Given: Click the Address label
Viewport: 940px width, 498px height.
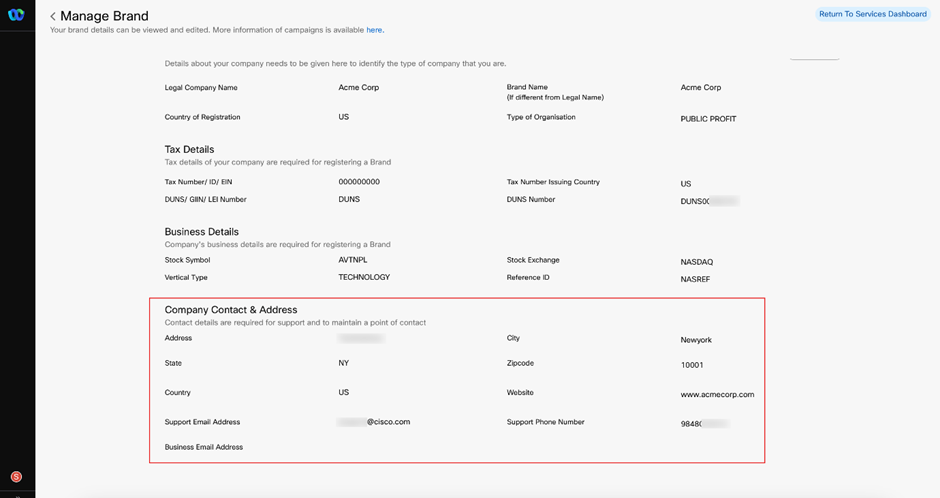Looking at the screenshot, I should pos(178,338).
